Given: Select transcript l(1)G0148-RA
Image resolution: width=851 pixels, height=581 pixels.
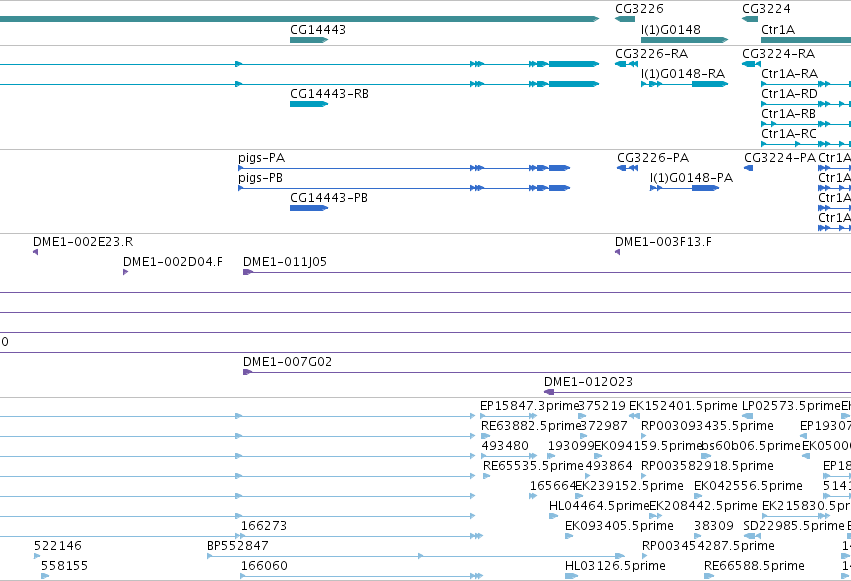Looking at the screenshot, I should (x=684, y=84).
